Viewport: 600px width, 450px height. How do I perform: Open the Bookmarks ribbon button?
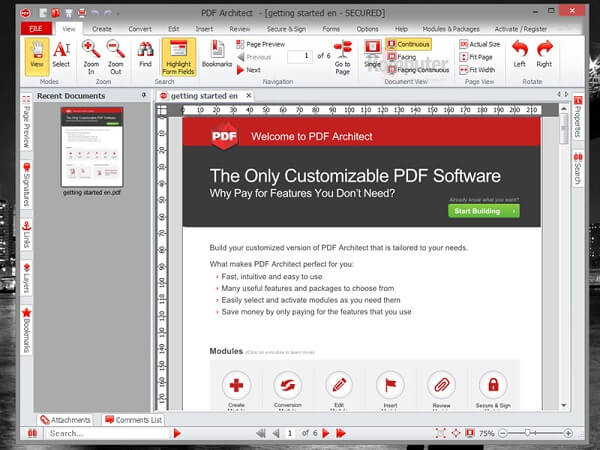pyautogui.click(x=217, y=55)
